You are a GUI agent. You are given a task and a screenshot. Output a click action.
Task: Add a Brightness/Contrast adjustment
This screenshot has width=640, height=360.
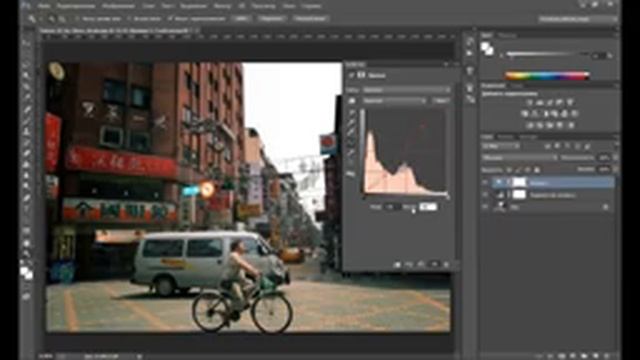(x=529, y=102)
